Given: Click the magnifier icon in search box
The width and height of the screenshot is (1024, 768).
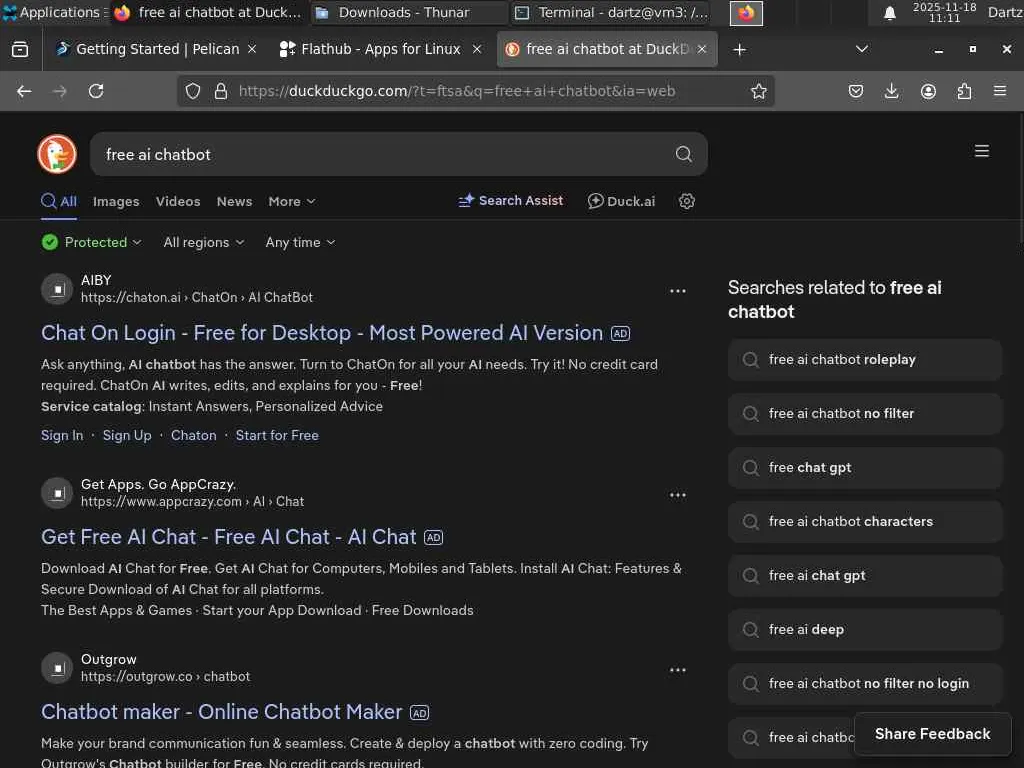Looking at the screenshot, I should click(683, 154).
